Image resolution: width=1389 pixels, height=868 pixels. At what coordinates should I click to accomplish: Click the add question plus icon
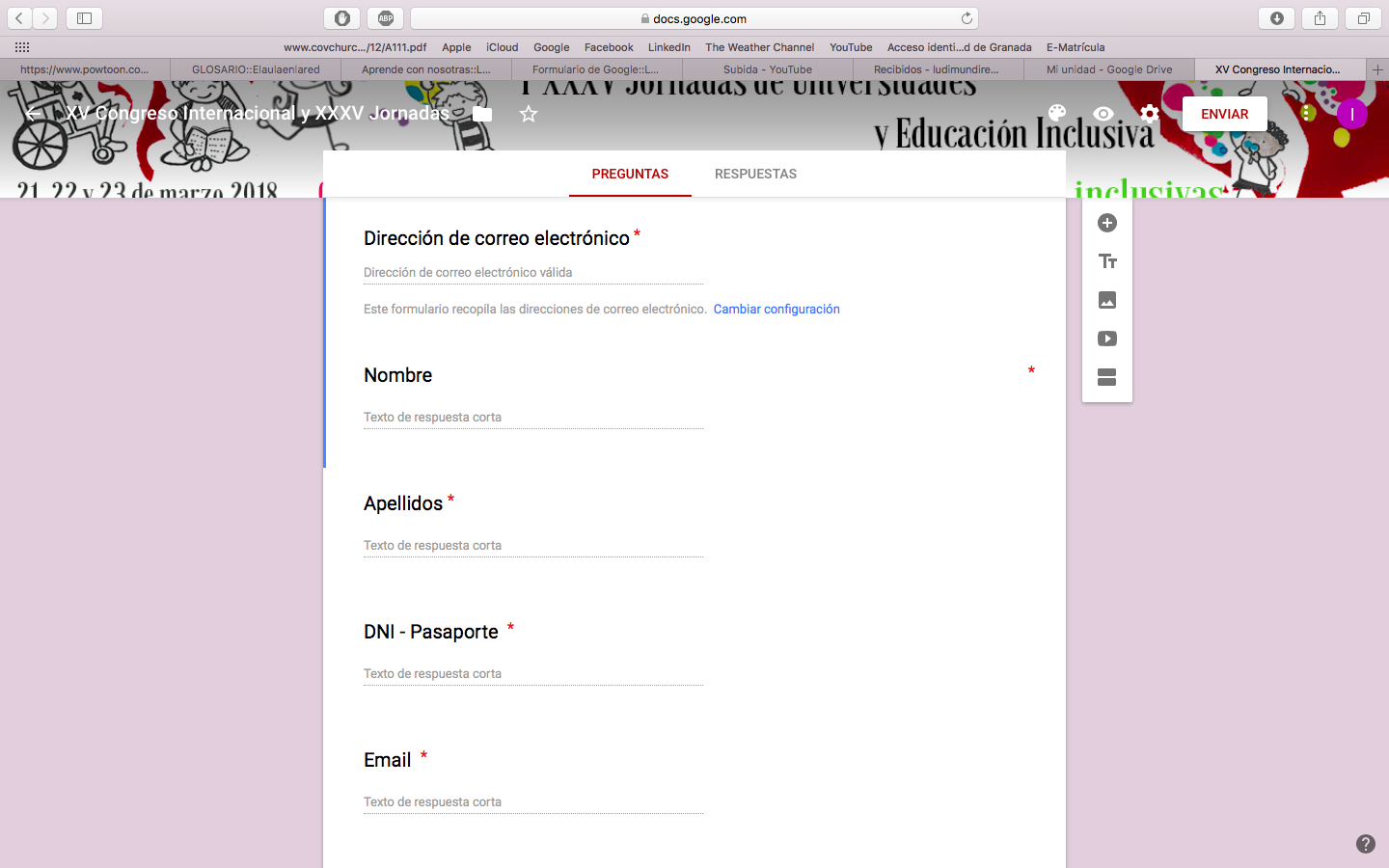1106,223
